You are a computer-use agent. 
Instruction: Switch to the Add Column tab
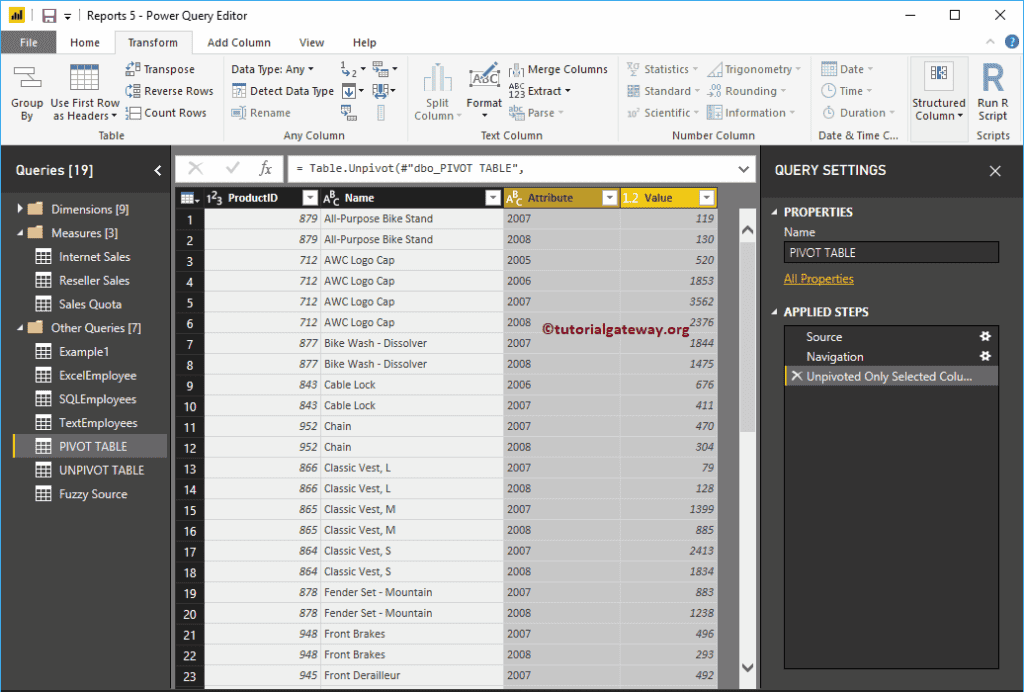(x=238, y=43)
